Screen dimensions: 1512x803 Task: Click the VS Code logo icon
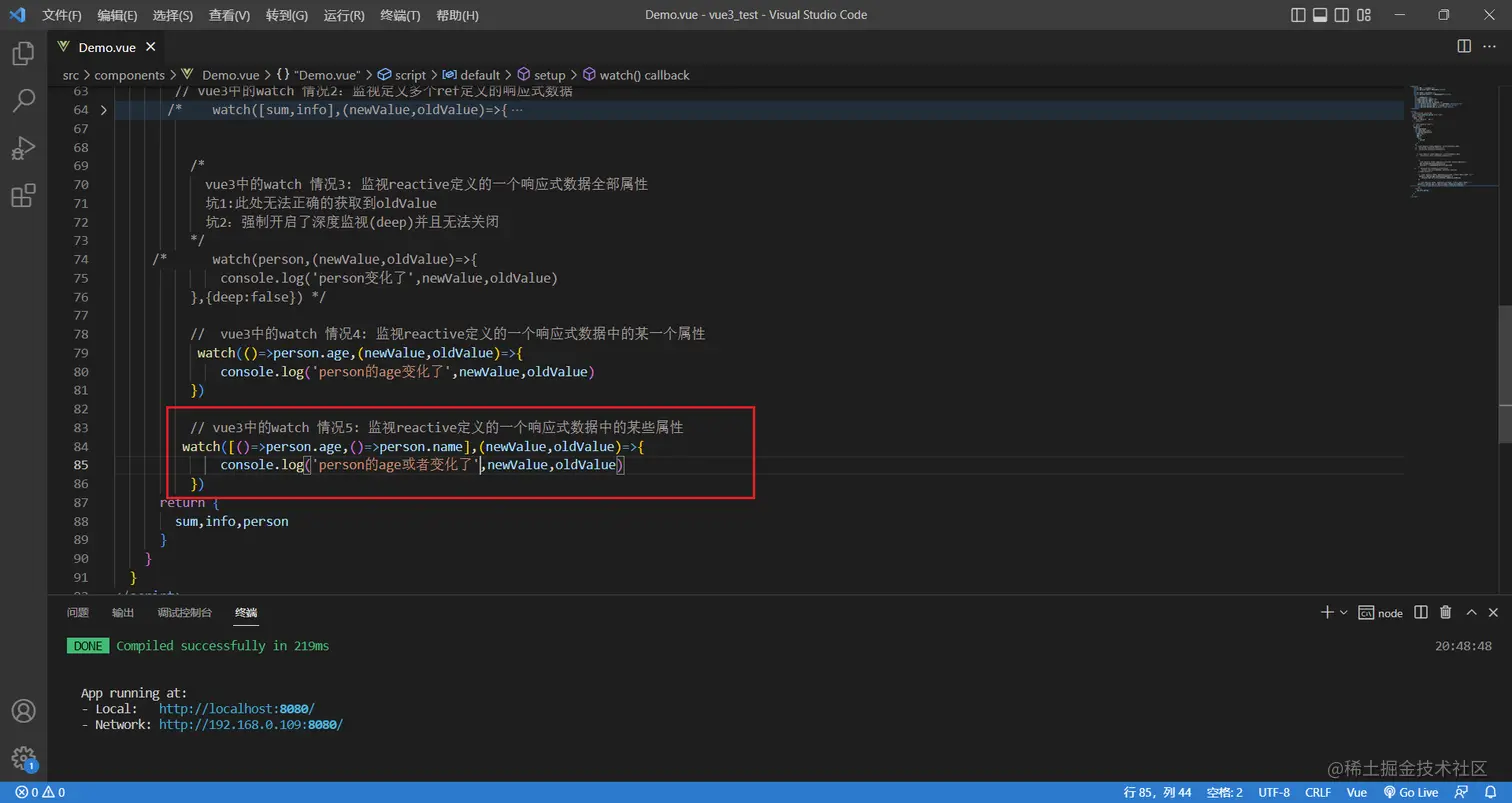coord(16,15)
